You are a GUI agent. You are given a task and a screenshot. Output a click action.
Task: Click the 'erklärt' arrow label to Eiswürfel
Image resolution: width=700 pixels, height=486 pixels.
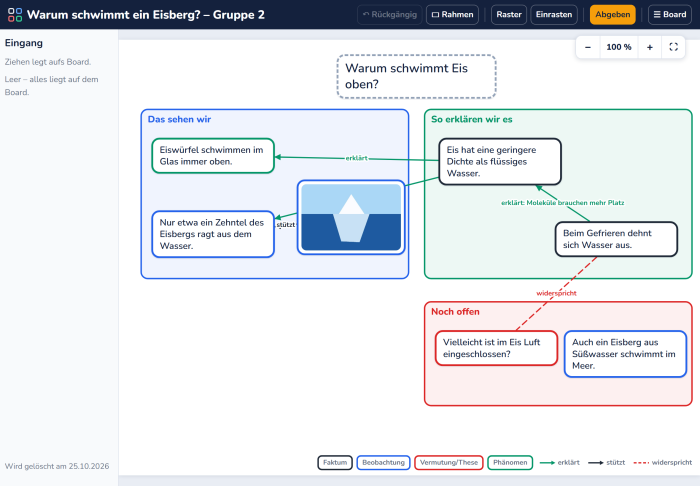point(356,158)
